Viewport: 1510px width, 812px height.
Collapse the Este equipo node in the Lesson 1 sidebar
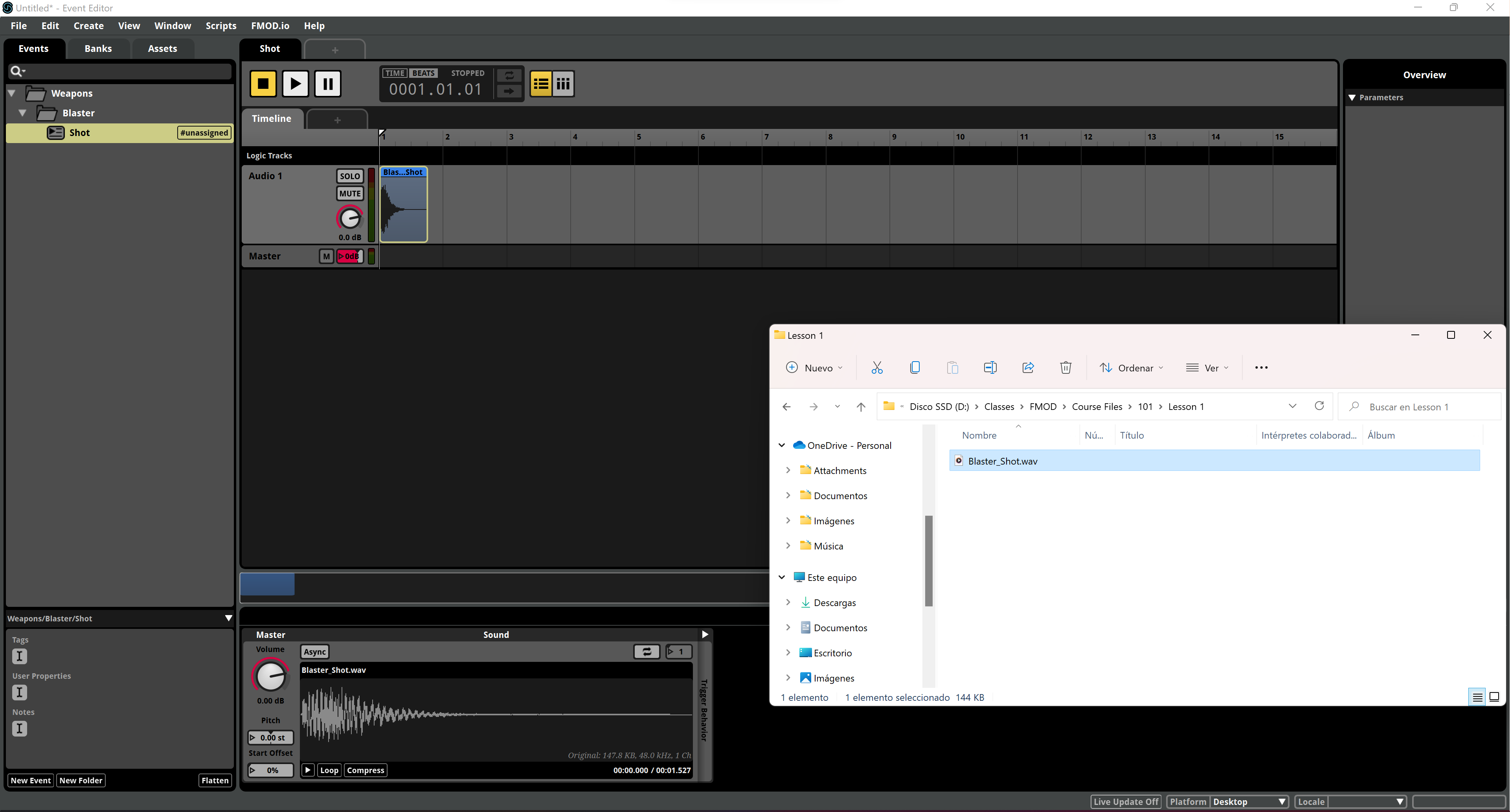[x=782, y=577]
